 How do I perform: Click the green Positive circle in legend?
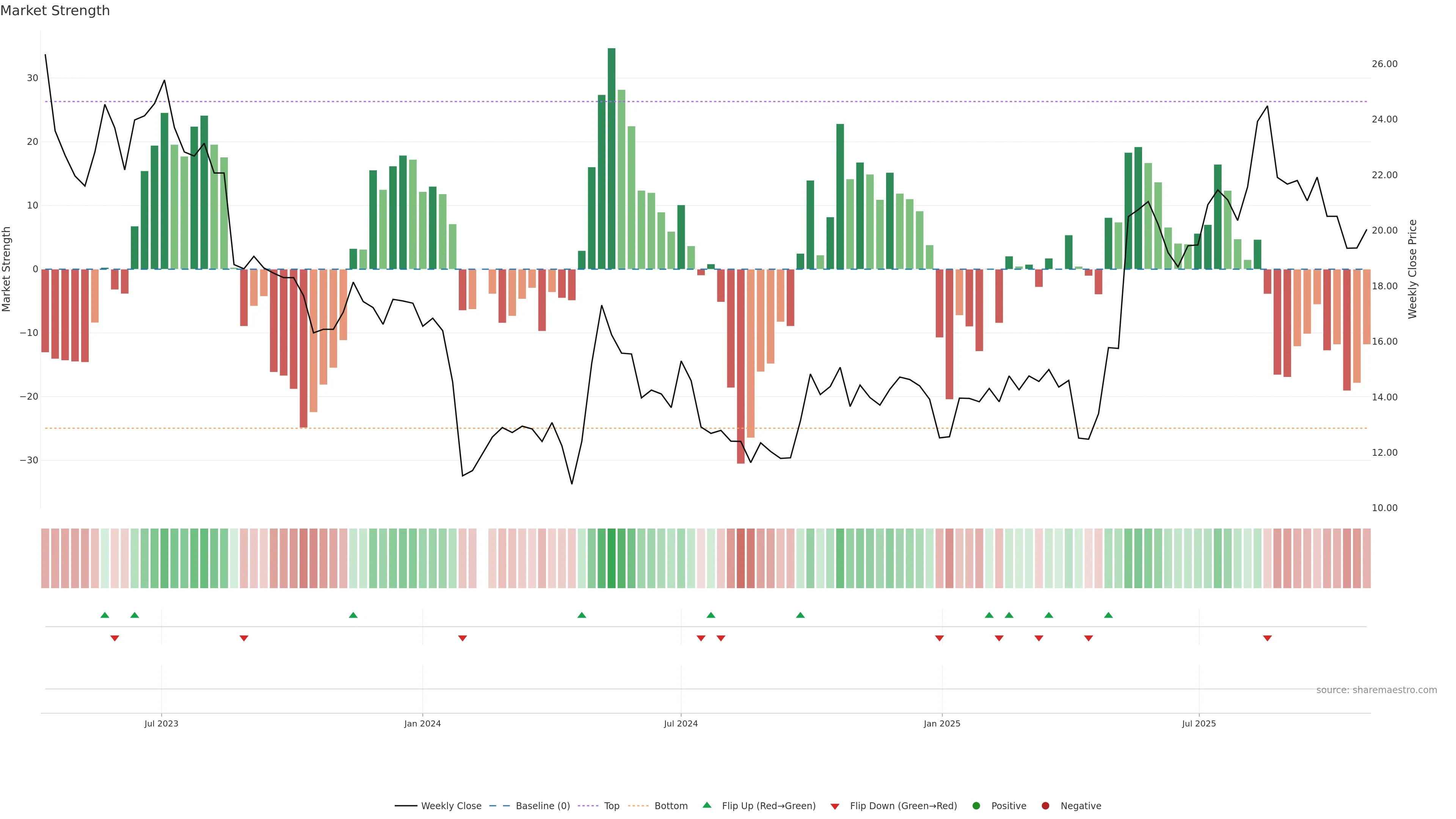pos(976,805)
